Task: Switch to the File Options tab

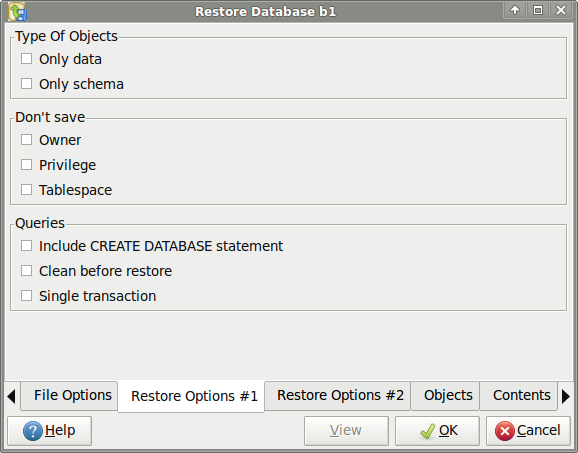Action: pyautogui.click(x=69, y=395)
